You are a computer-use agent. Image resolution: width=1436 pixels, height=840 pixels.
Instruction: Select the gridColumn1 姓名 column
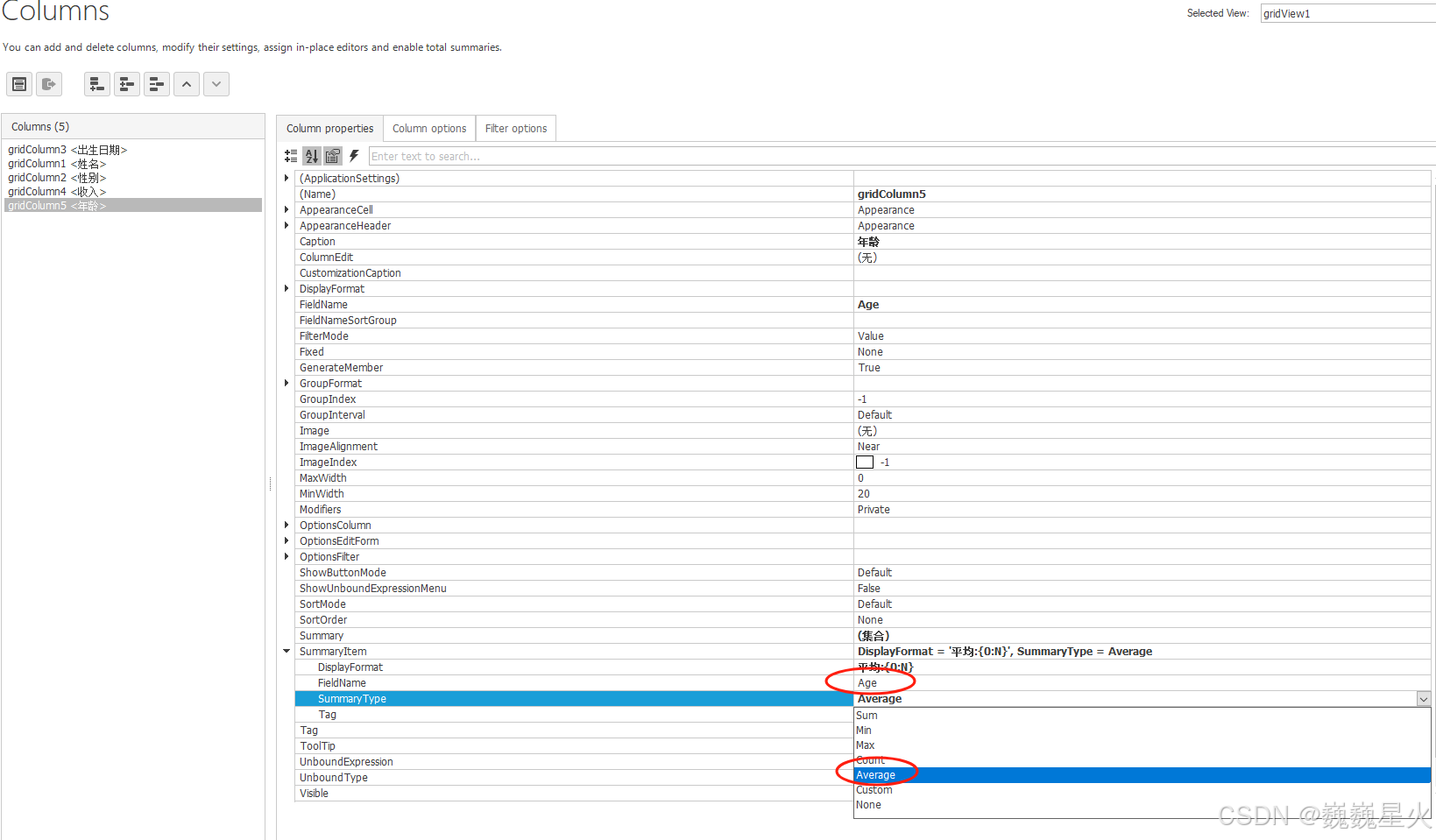(x=58, y=163)
